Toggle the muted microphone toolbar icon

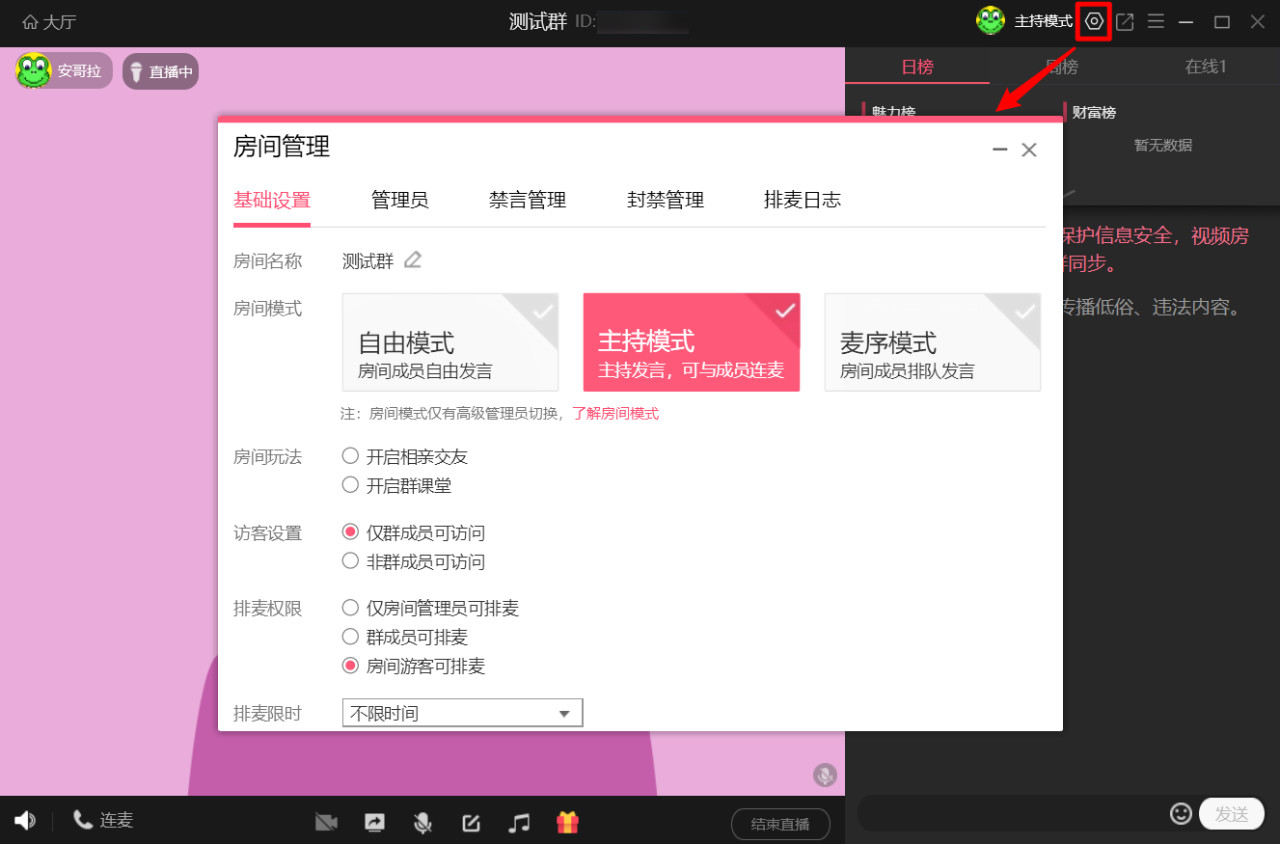[423, 823]
